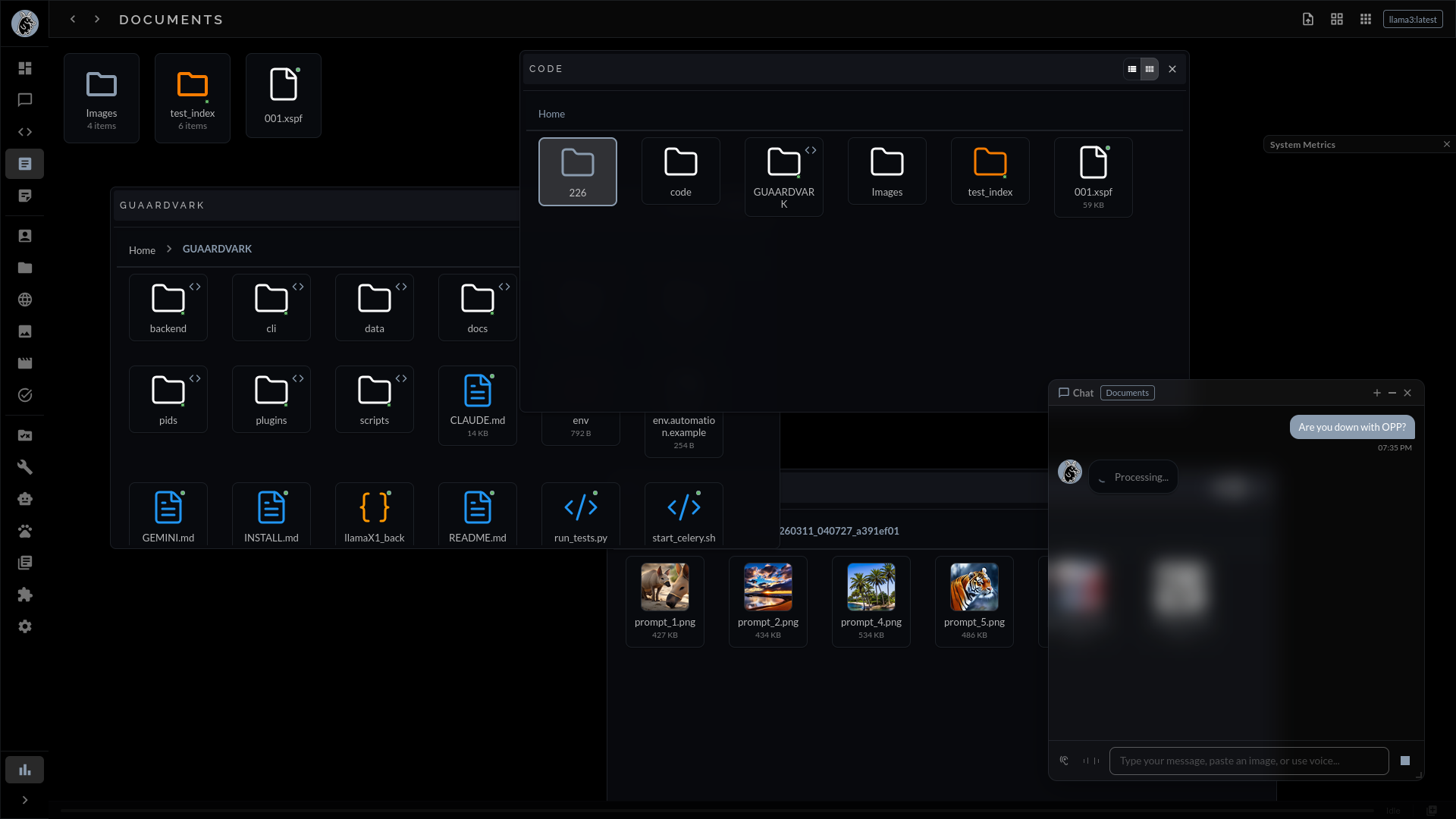Click the chat message input field

[x=1248, y=761]
